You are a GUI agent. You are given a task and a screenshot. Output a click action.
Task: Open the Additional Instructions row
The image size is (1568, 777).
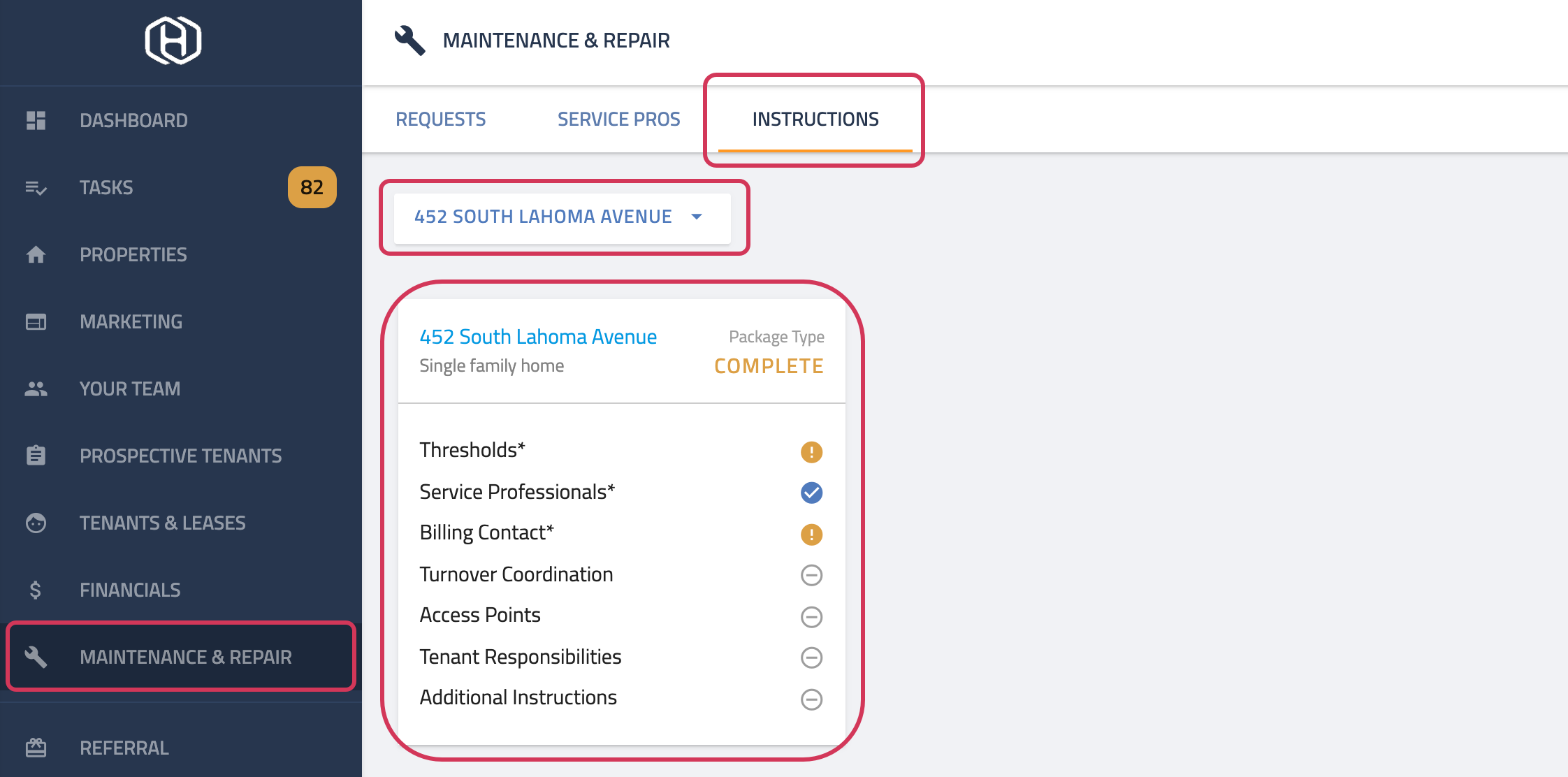click(x=621, y=698)
